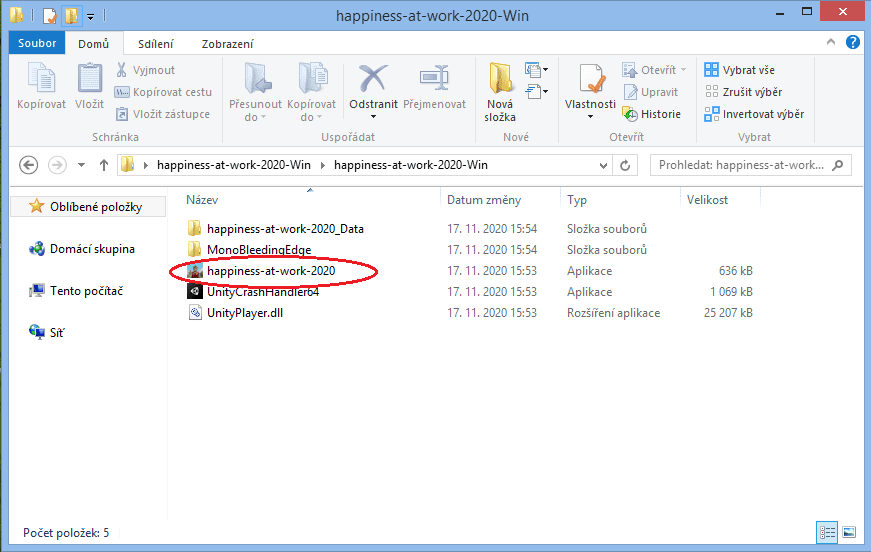
Task: Customize Quick Access Toolbar dropdown
Action: tap(90, 17)
